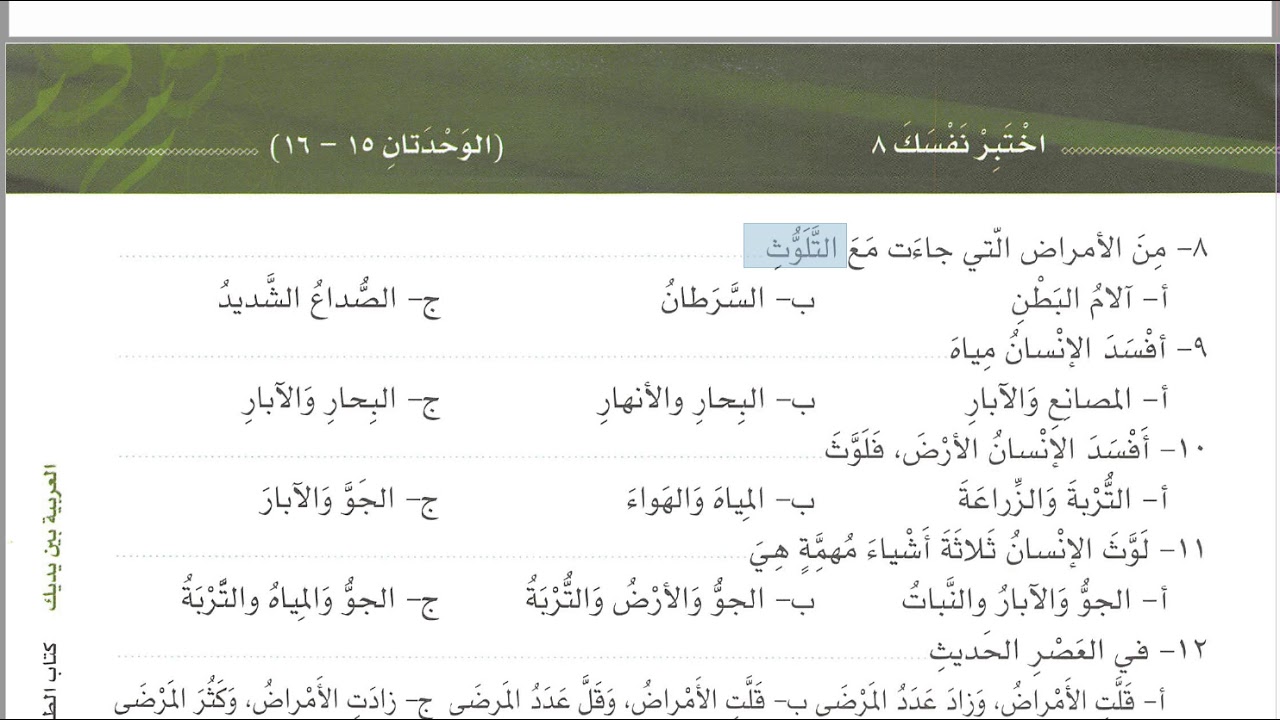Choose answer أ- التُّرْبَةَ وَالزِّراعَةَ

click(1064, 498)
